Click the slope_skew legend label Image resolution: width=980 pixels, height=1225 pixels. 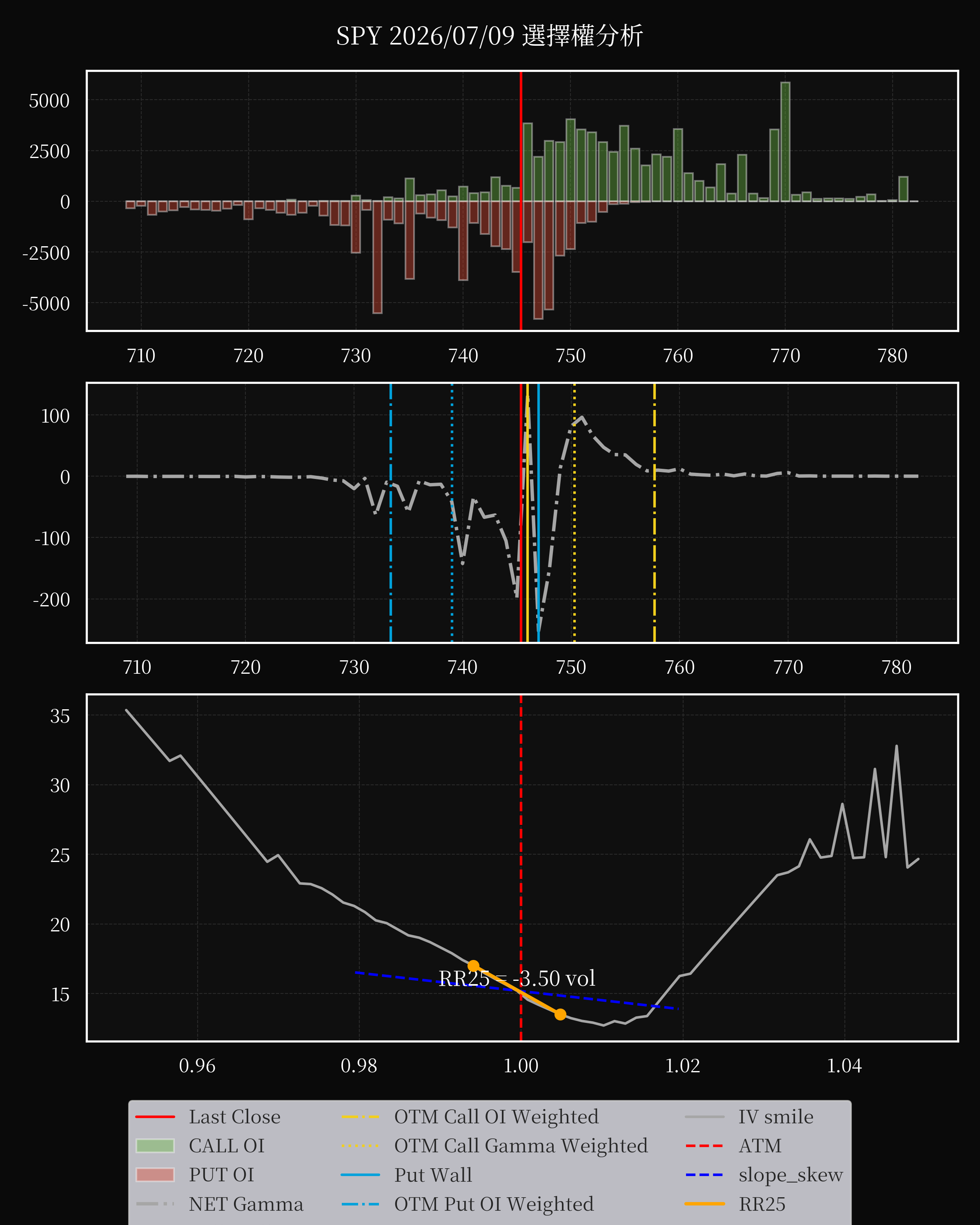coord(791,1175)
